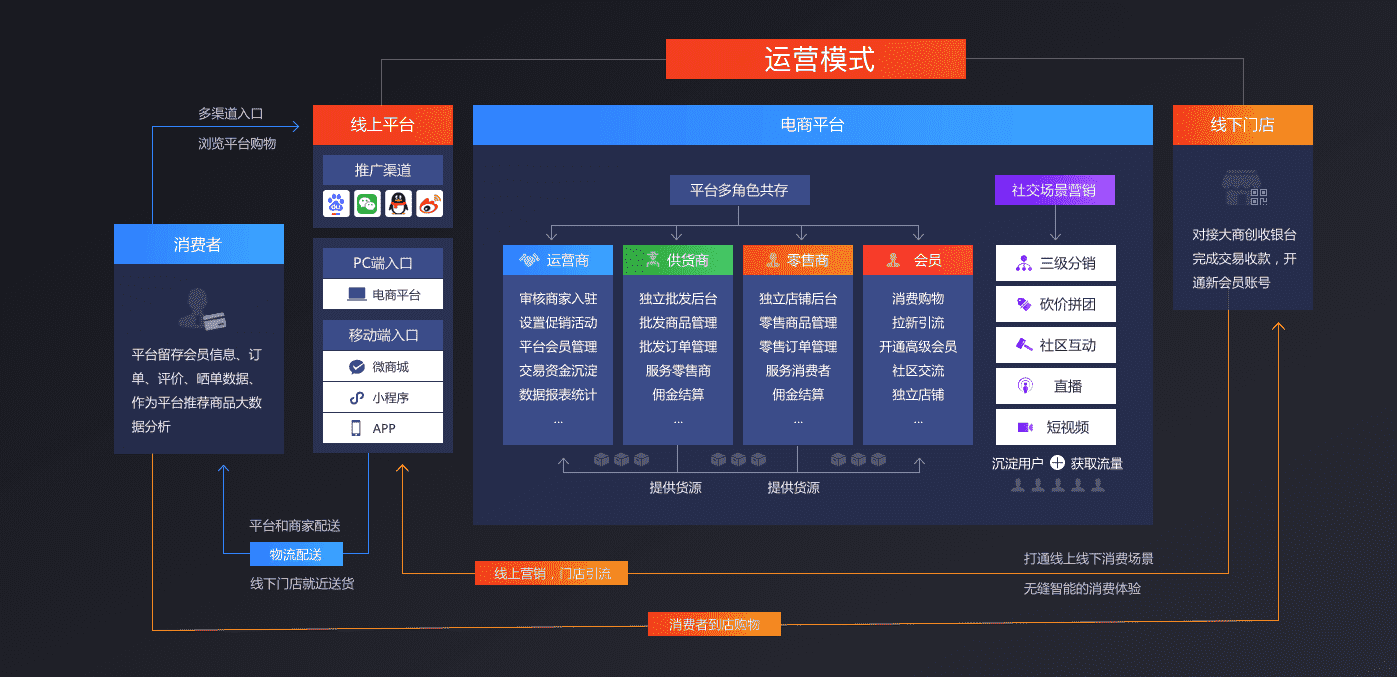The image size is (1397, 677).
Task: Select the 线上平台 orange header
Action: 383,125
